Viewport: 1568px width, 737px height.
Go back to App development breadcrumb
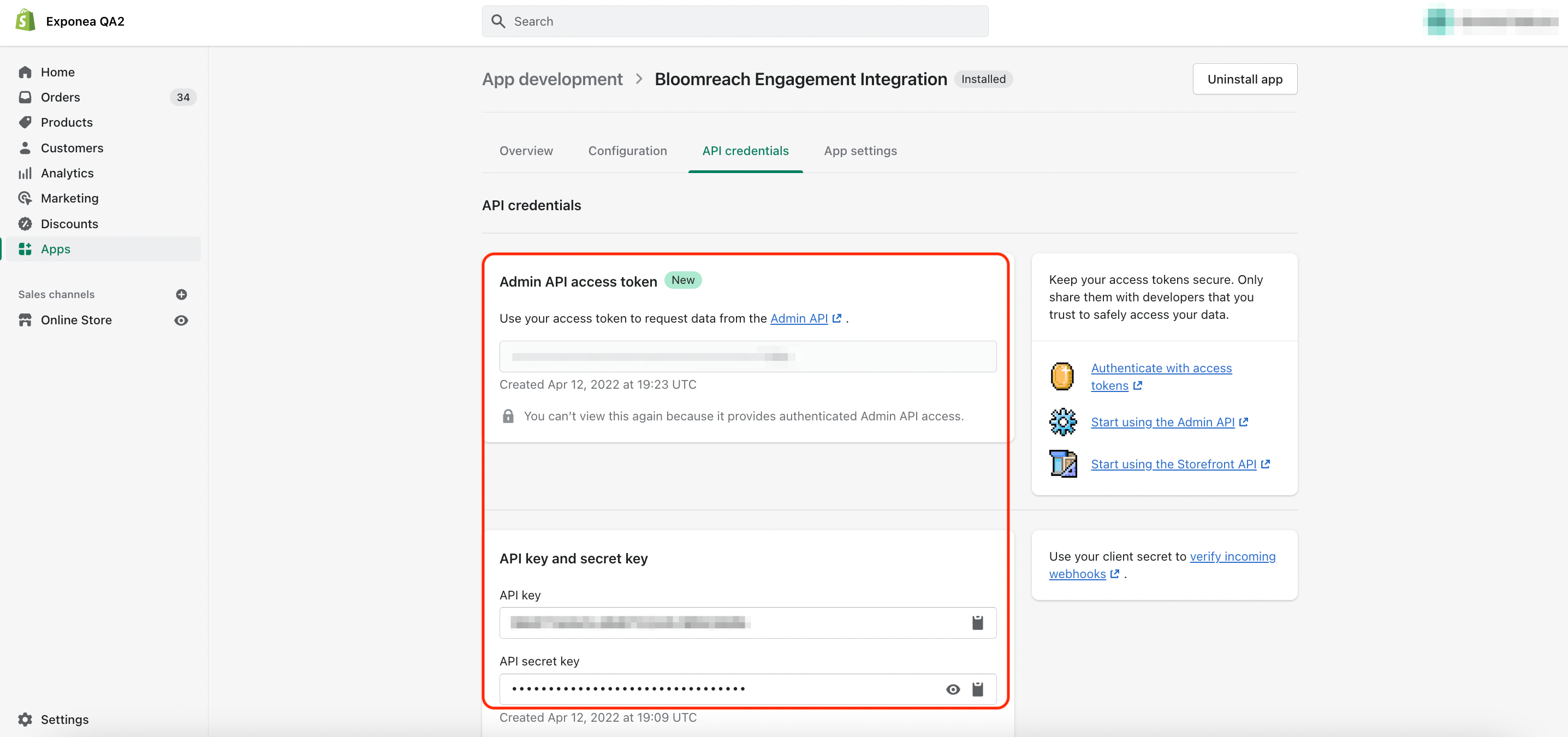[x=552, y=79]
